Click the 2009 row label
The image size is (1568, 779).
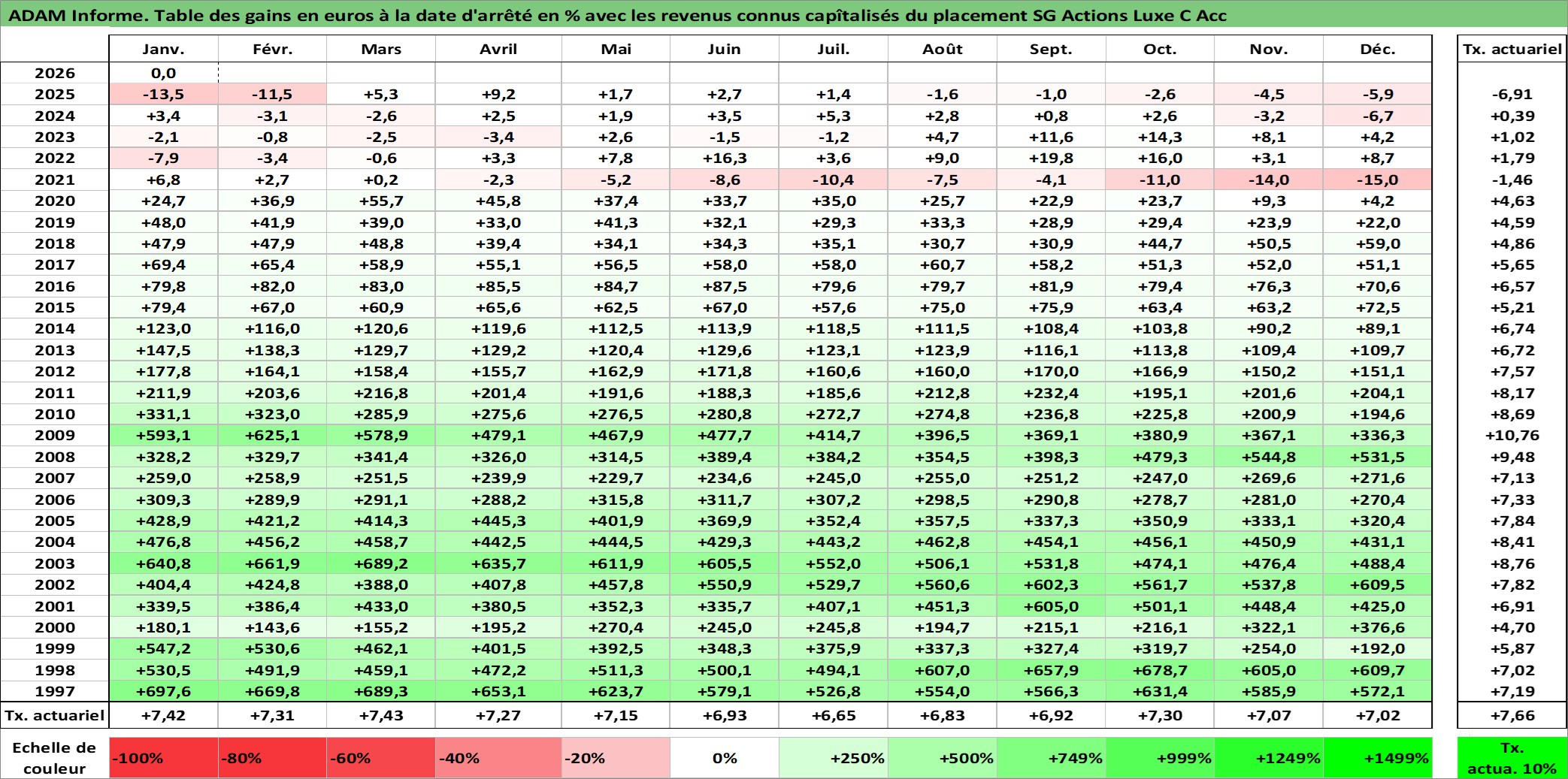click(x=55, y=435)
